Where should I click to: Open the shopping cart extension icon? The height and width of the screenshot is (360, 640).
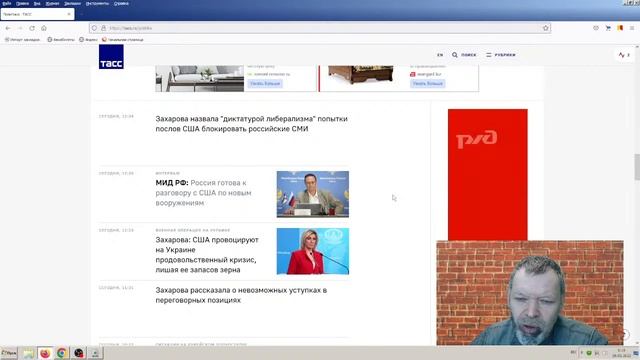(x=608, y=28)
